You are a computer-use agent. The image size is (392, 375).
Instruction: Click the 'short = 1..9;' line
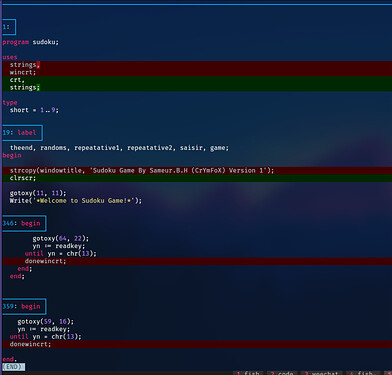pos(34,110)
